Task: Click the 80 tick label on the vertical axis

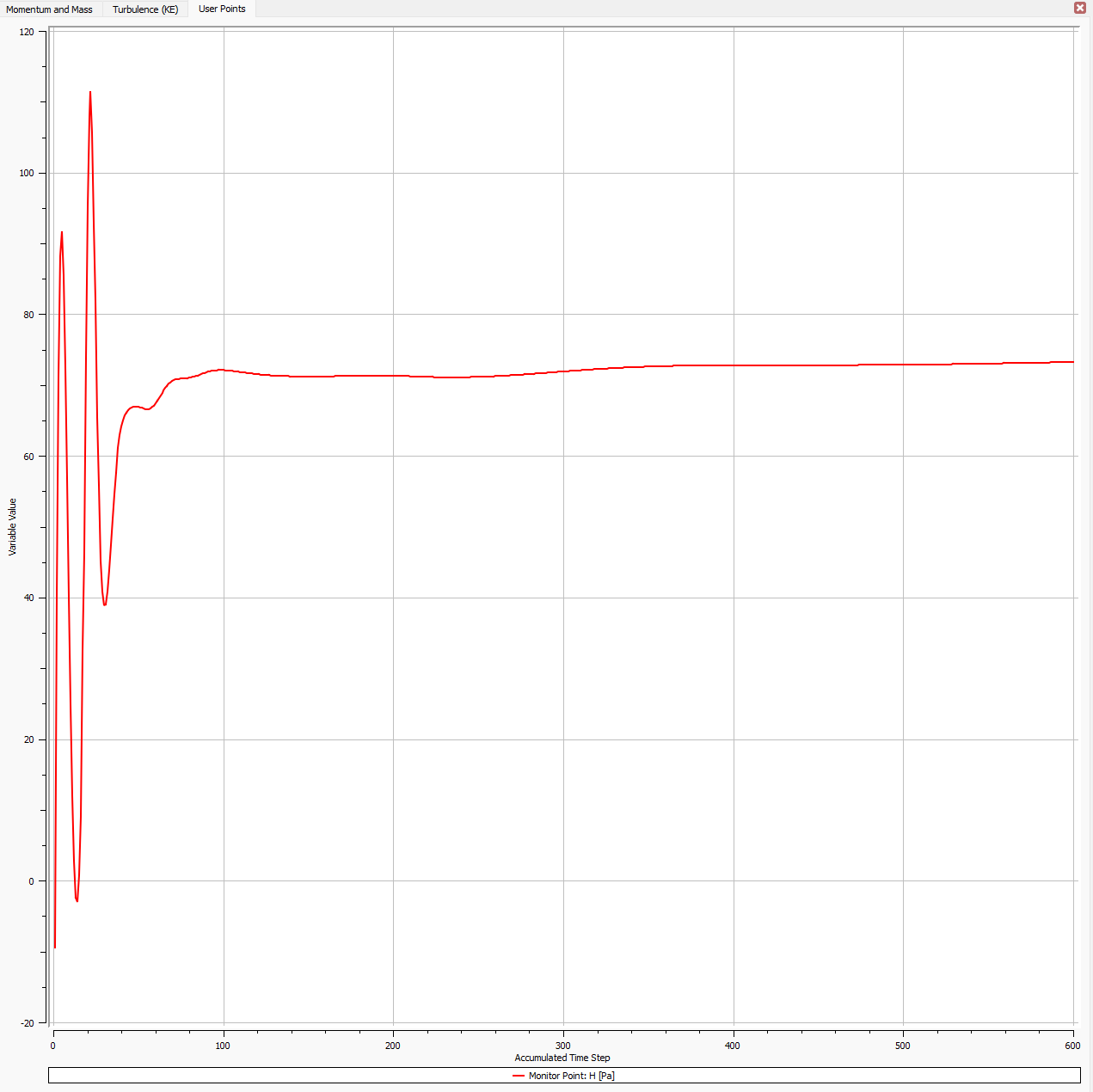Action: (29, 315)
